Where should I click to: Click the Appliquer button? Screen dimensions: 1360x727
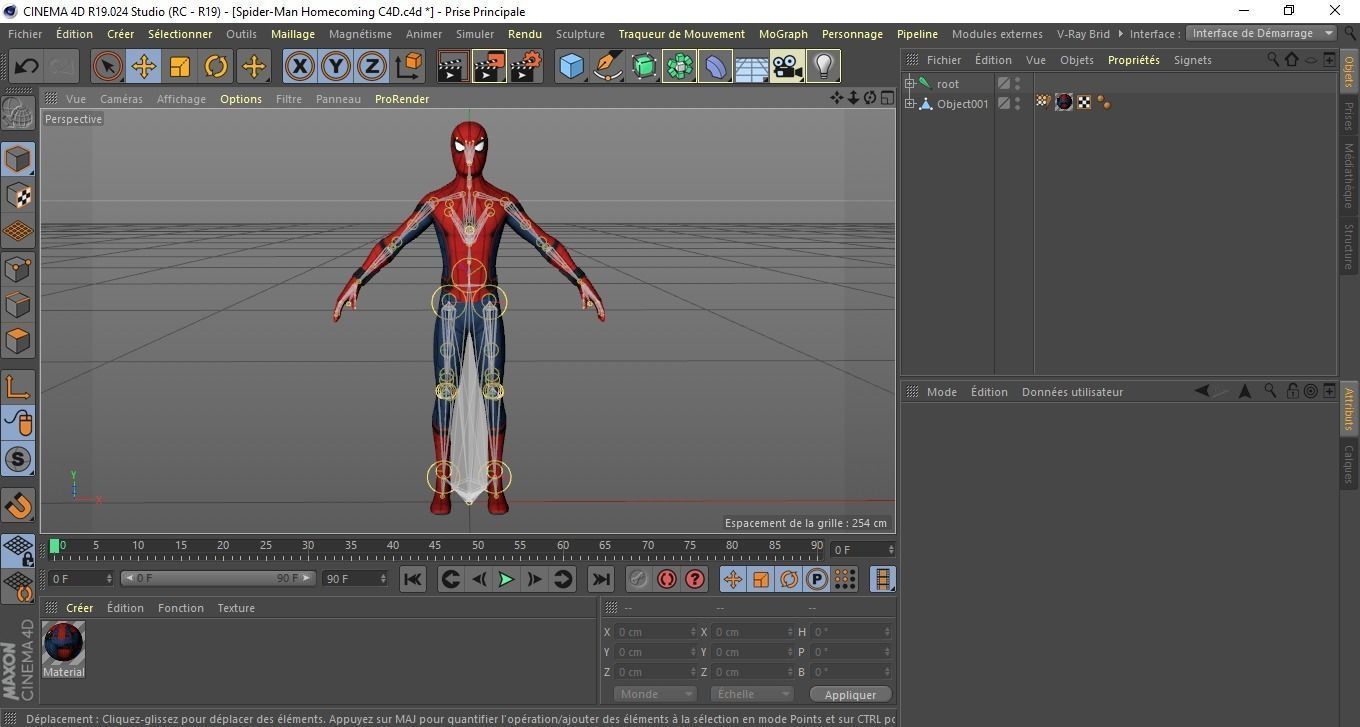(850, 695)
